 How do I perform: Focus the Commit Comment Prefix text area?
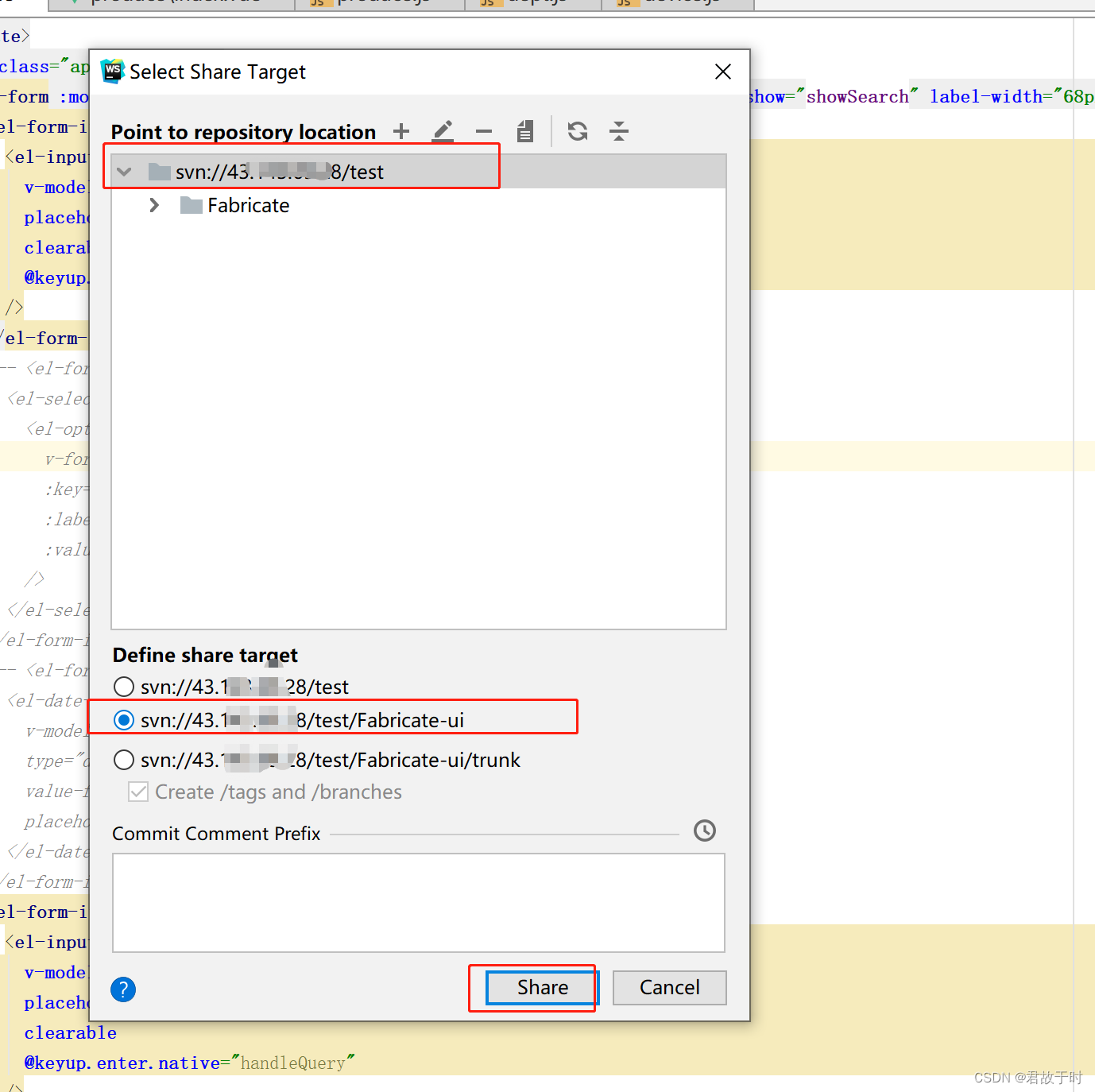click(419, 903)
